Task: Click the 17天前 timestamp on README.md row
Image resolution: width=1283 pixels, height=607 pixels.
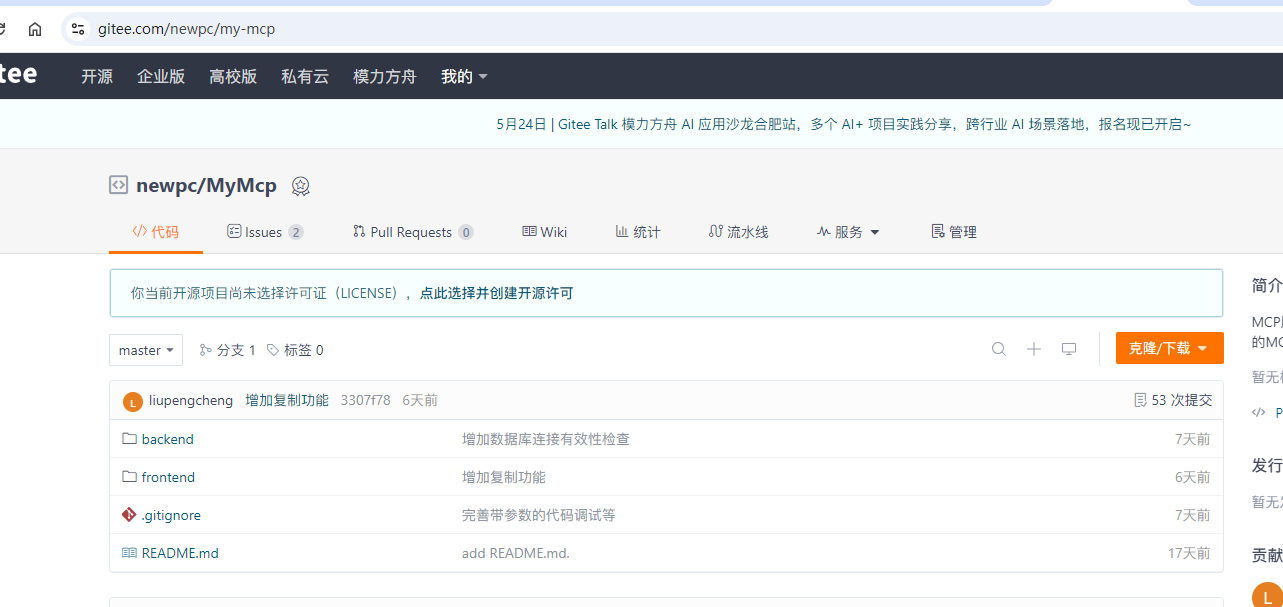Action: click(1189, 553)
